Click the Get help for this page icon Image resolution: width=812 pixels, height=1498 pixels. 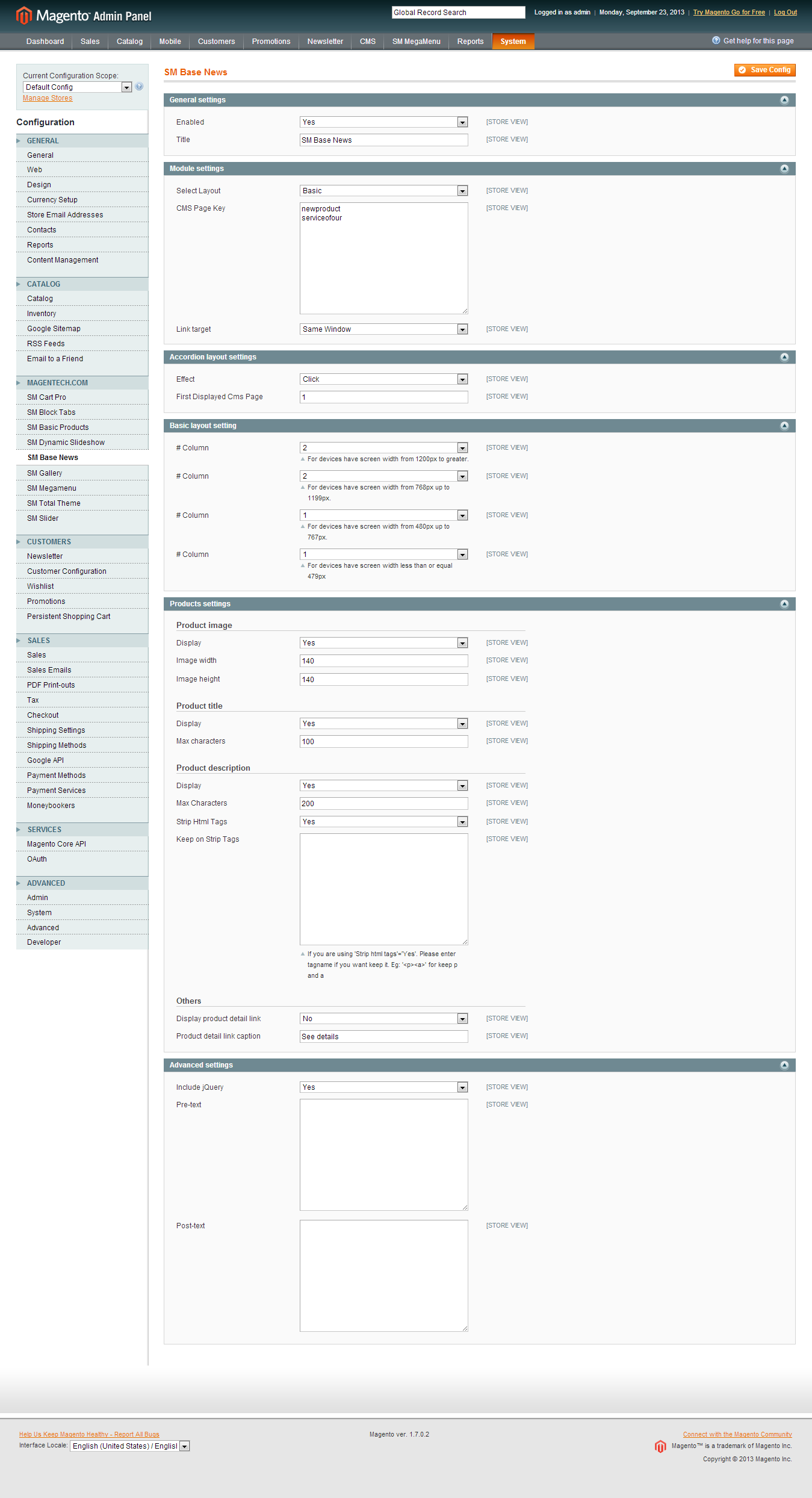point(716,40)
